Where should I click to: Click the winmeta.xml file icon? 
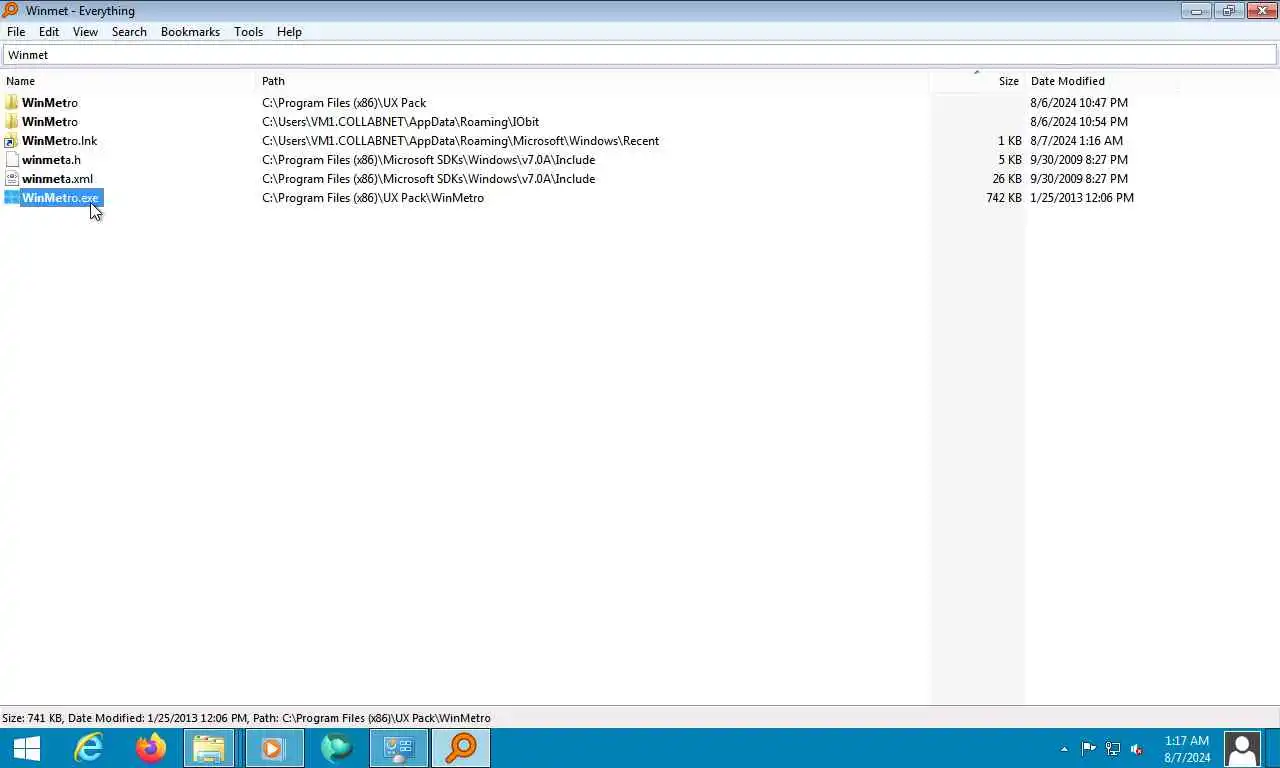pyautogui.click(x=12, y=179)
